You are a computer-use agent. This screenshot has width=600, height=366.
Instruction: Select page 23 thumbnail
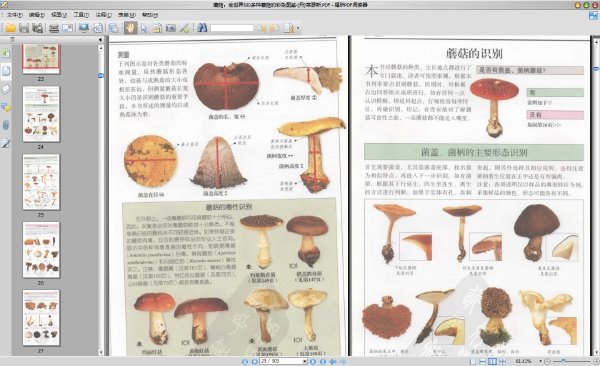coord(41,58)
